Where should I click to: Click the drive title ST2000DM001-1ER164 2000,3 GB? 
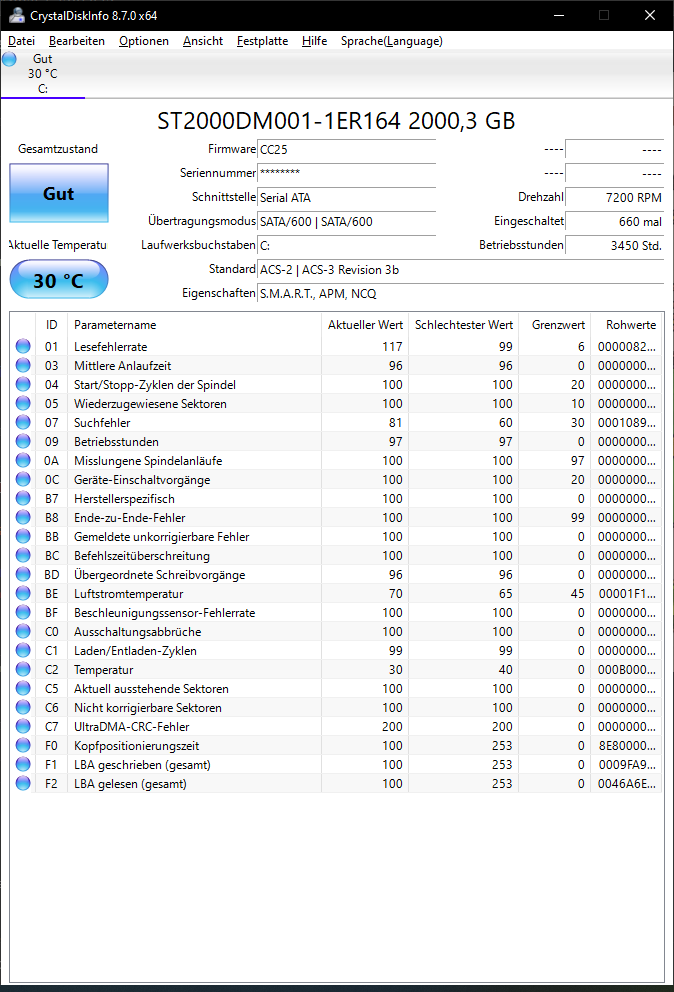pos(336,121)
